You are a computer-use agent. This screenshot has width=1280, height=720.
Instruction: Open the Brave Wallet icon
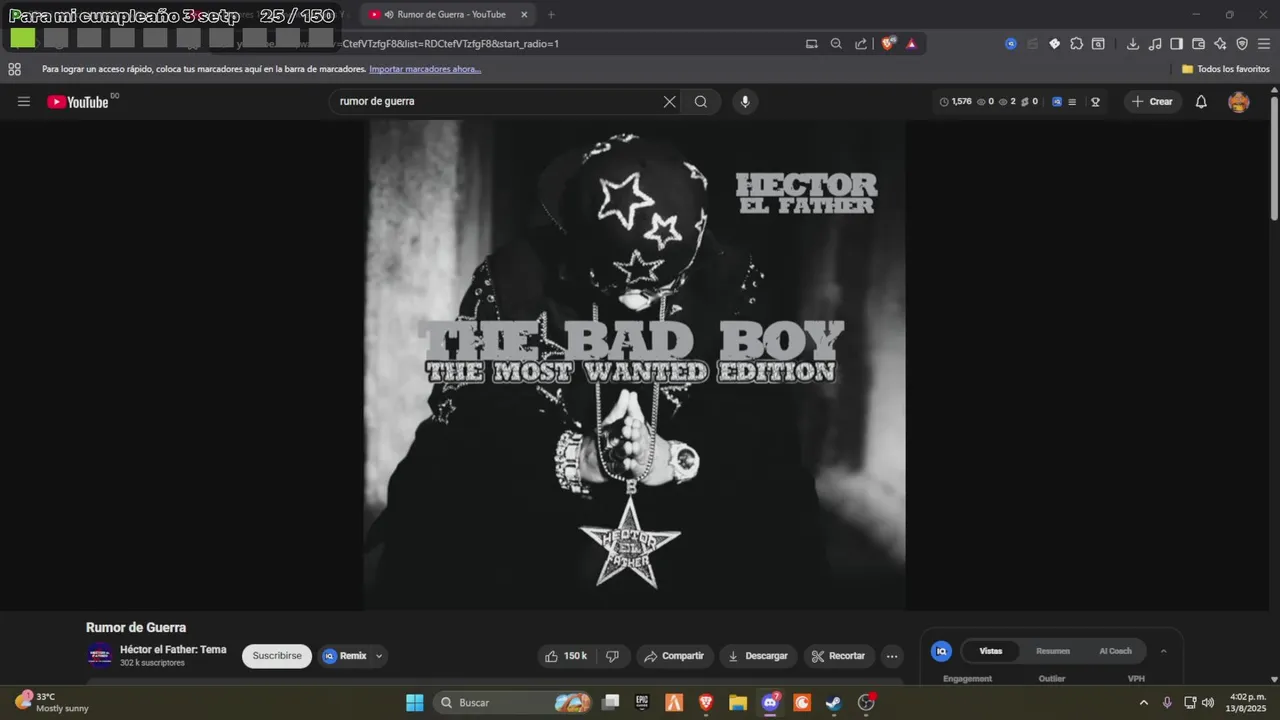1198,44
